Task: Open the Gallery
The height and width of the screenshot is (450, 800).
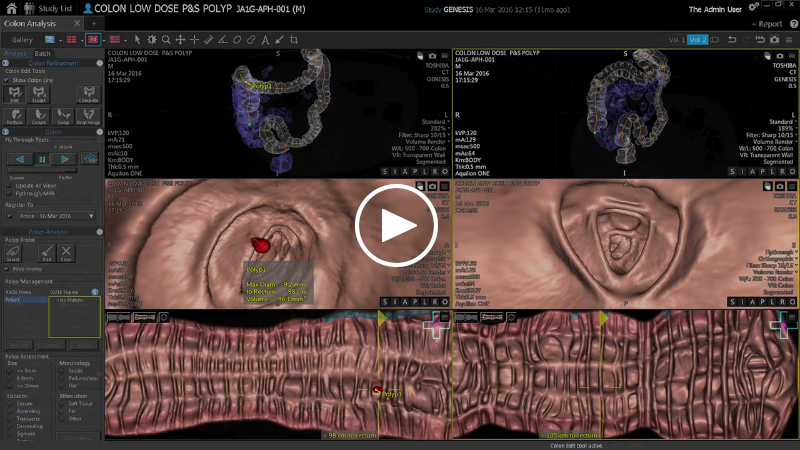Action: [x=22, y=40]
